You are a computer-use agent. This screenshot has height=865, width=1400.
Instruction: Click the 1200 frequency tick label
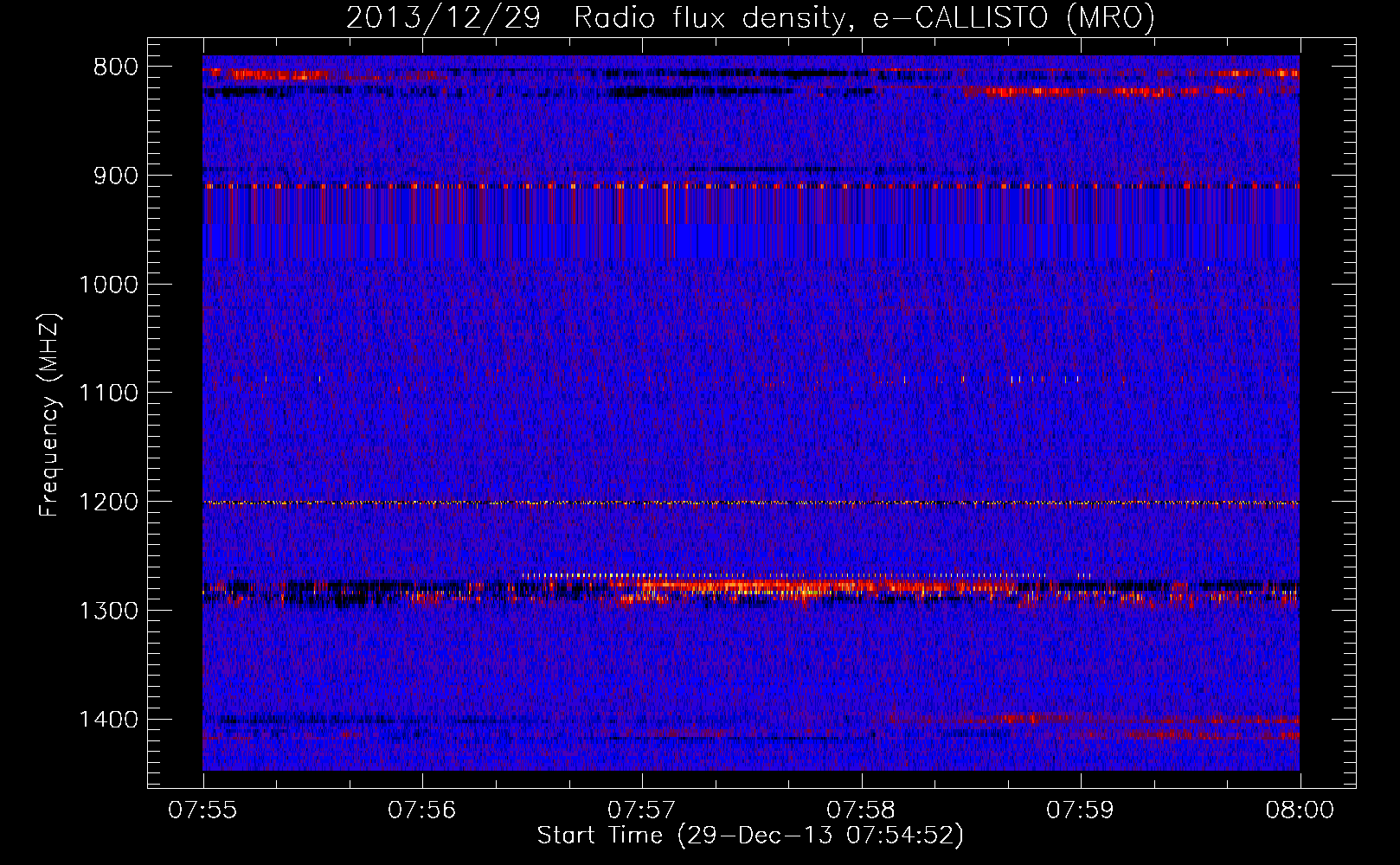(108, 502)
